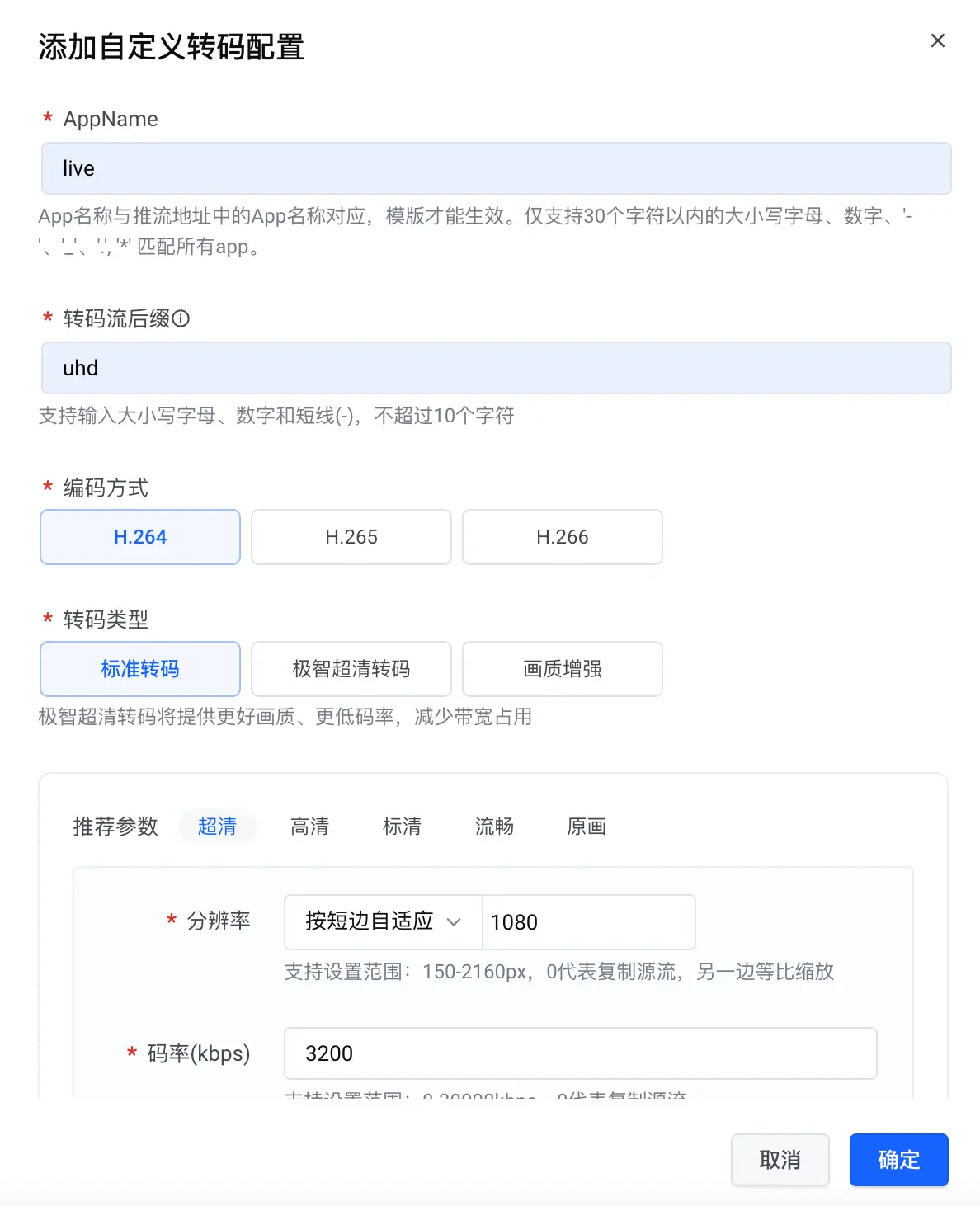Switch to 超清 recommended preset
Screen dimensions: 980x1206
(x=218, y=827)
